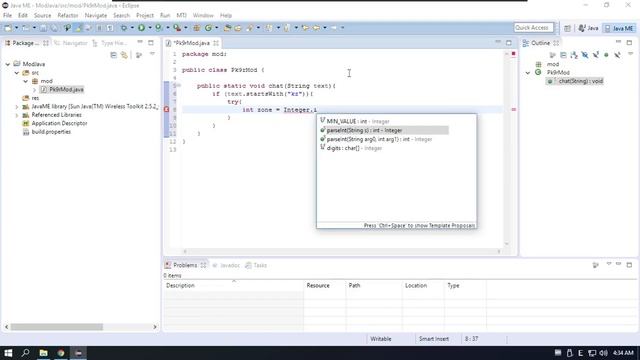This screenshot has height=360, width=640.
Task: Click the Debug bug toolbar icon
Action: 124,28
